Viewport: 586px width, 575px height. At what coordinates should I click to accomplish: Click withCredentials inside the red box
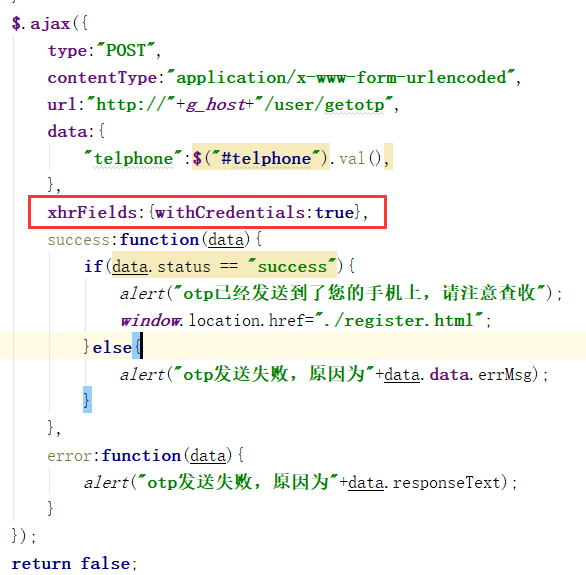[231, 213]
